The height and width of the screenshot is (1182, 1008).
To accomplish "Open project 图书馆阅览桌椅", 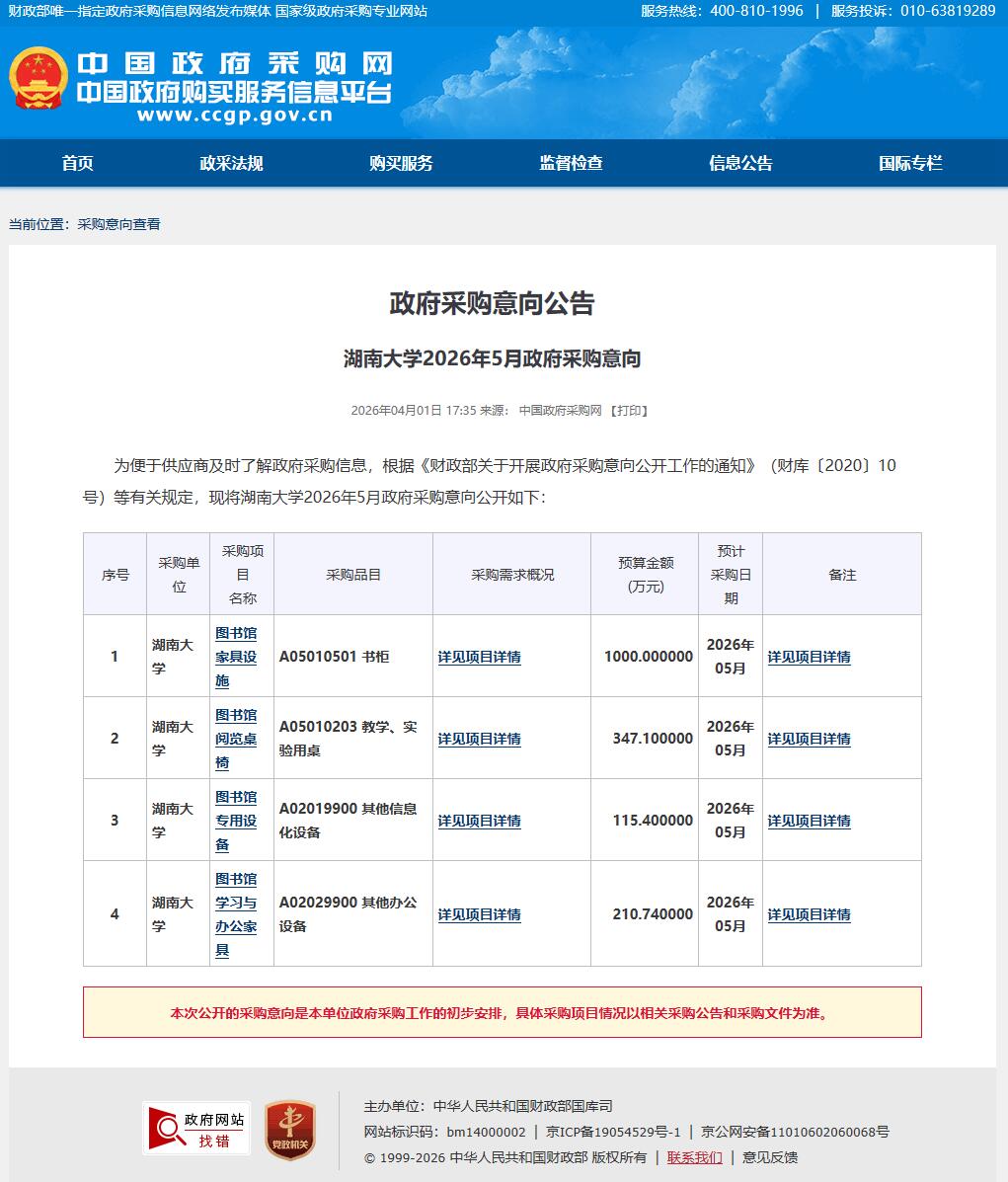I will coord(236,739).
